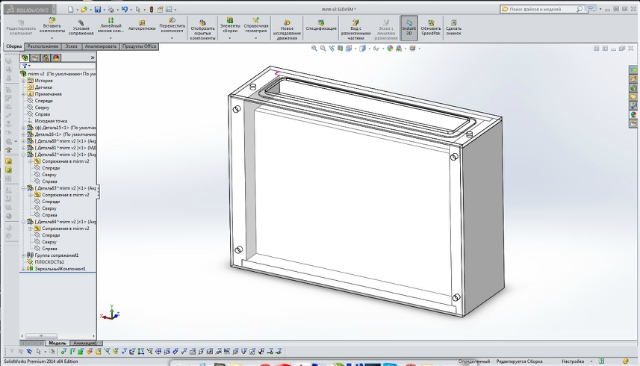Select the Mate (Условия сопряжения) tool
Viewport: 640px width, 366px height.
(81, 28)
